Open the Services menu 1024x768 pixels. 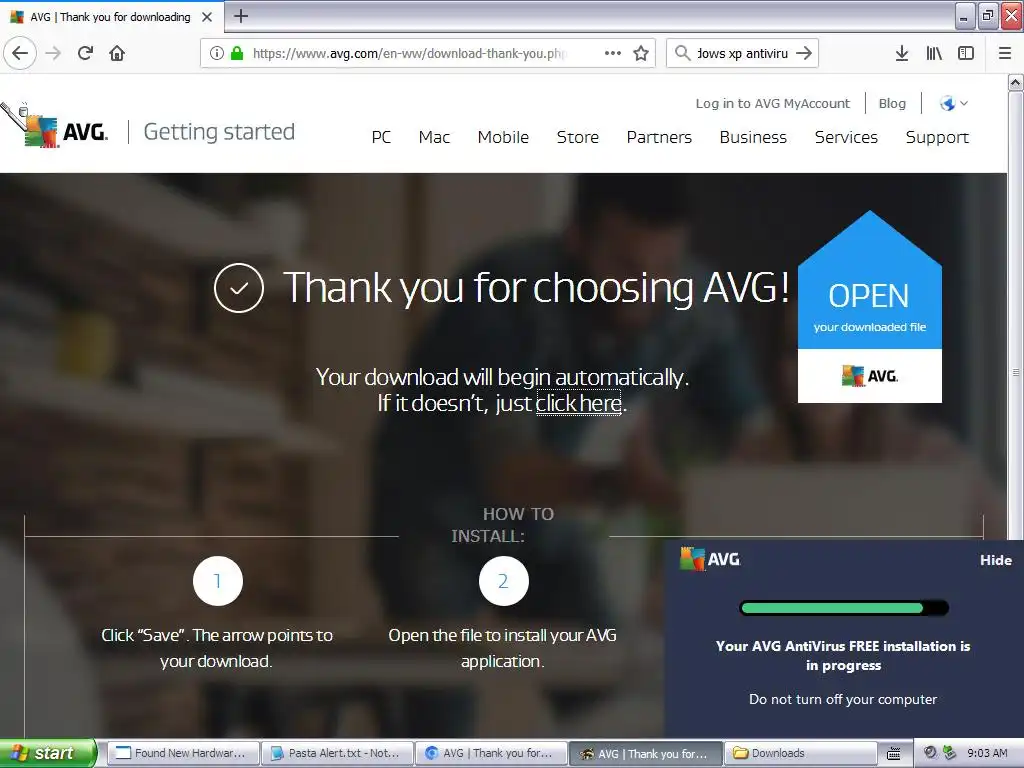pyautogui.click(x=846, y=137)
